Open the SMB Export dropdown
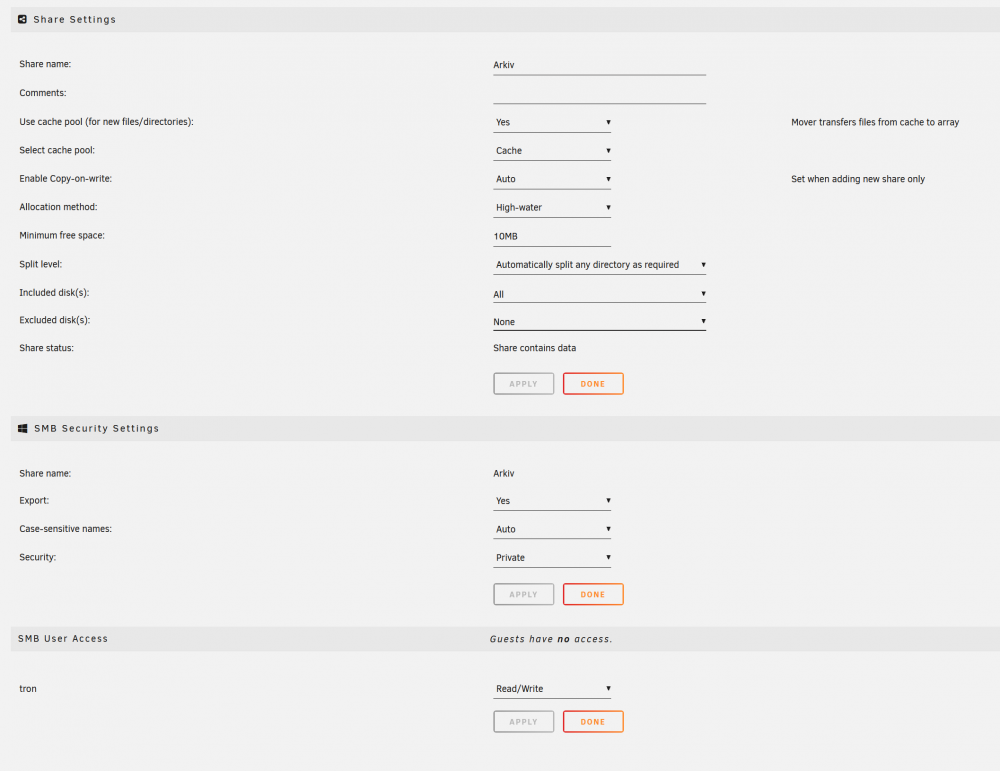The height and width of the screenshot is (771, 1000). coord(552,501)
